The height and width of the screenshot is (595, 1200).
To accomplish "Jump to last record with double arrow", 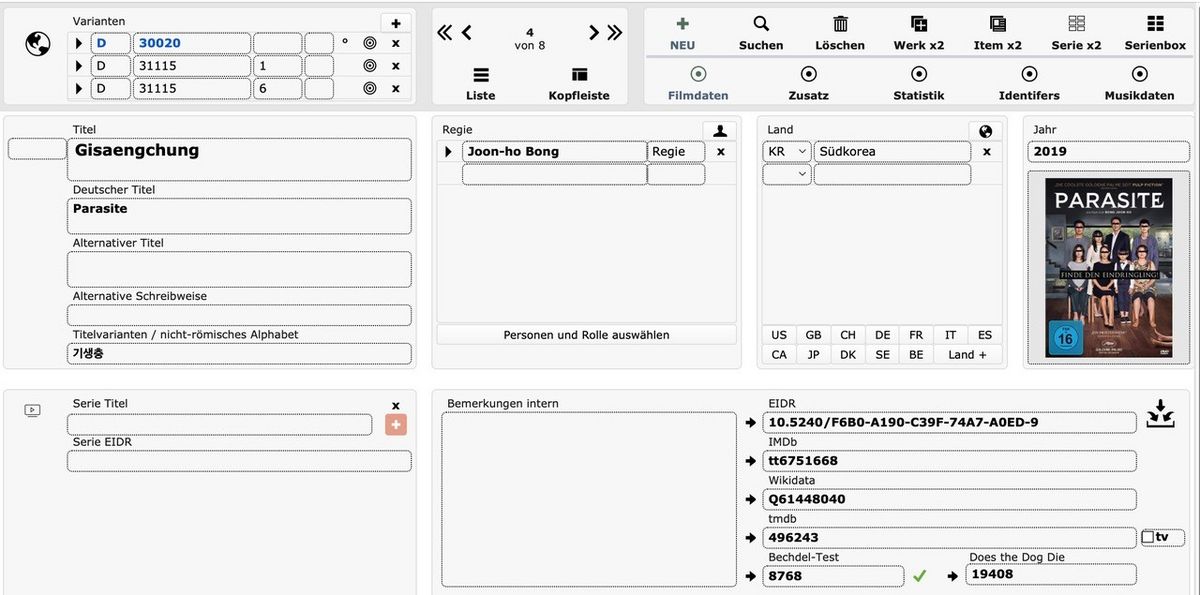I will 614,33.
